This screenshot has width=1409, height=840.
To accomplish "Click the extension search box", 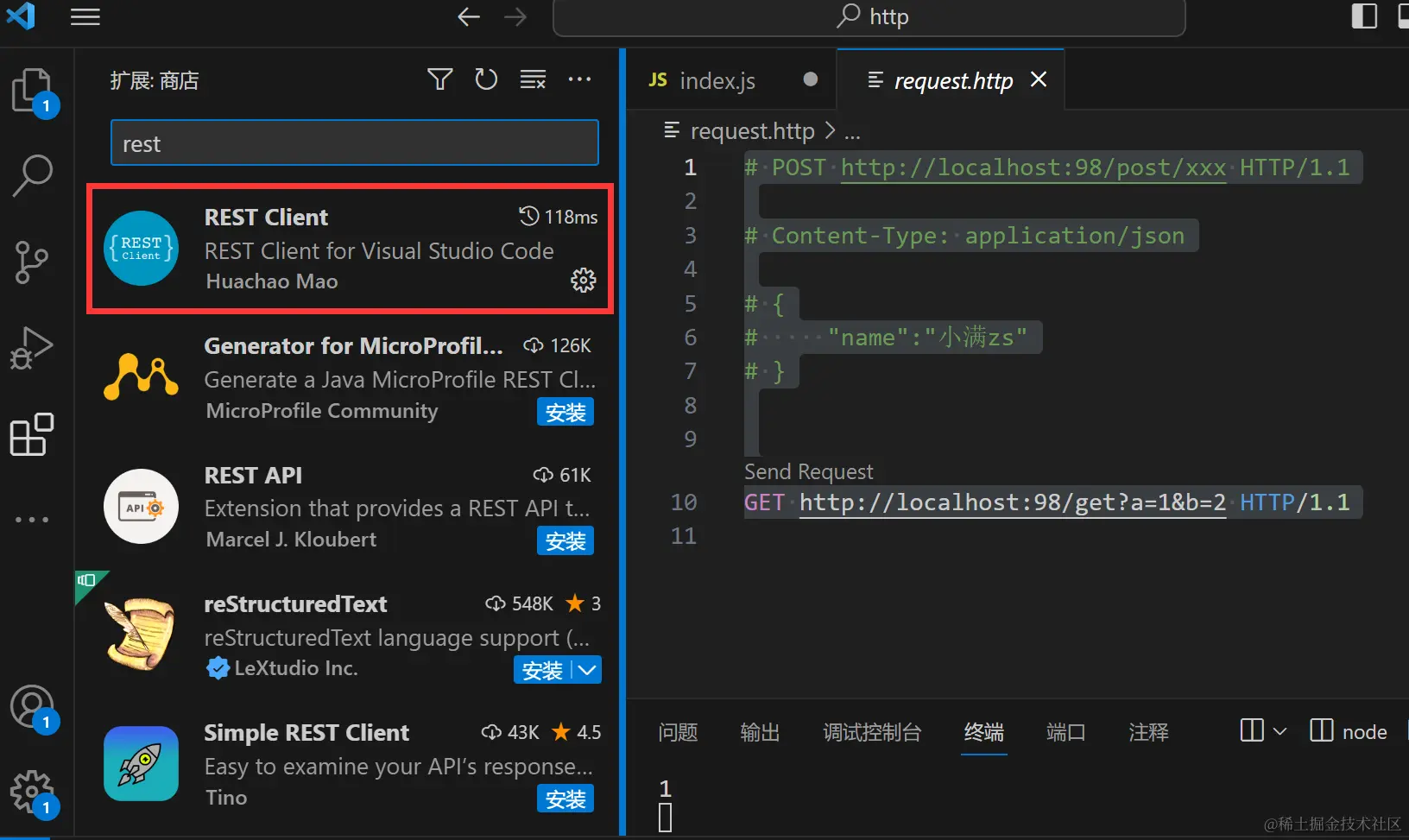I will point(355,142).
